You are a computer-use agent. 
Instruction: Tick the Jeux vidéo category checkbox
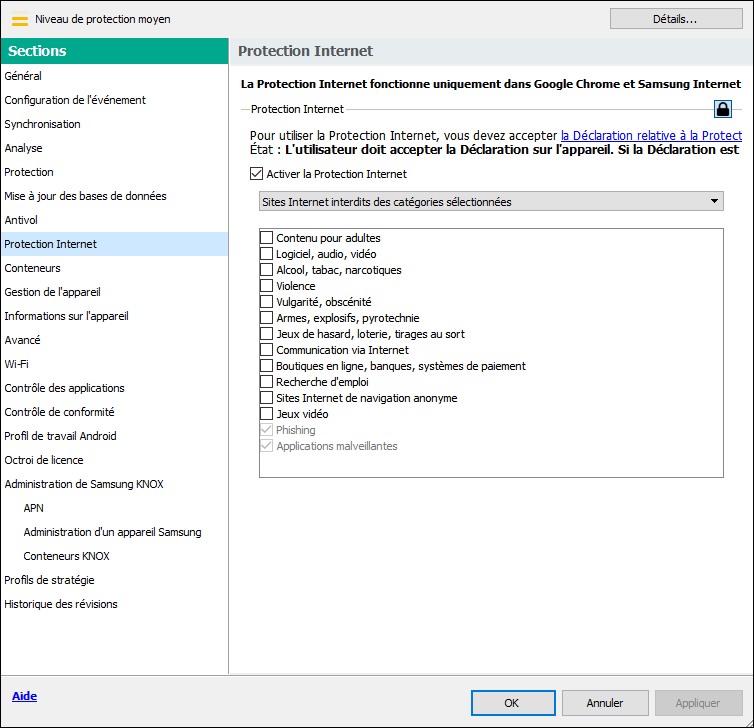pos(266,414)
